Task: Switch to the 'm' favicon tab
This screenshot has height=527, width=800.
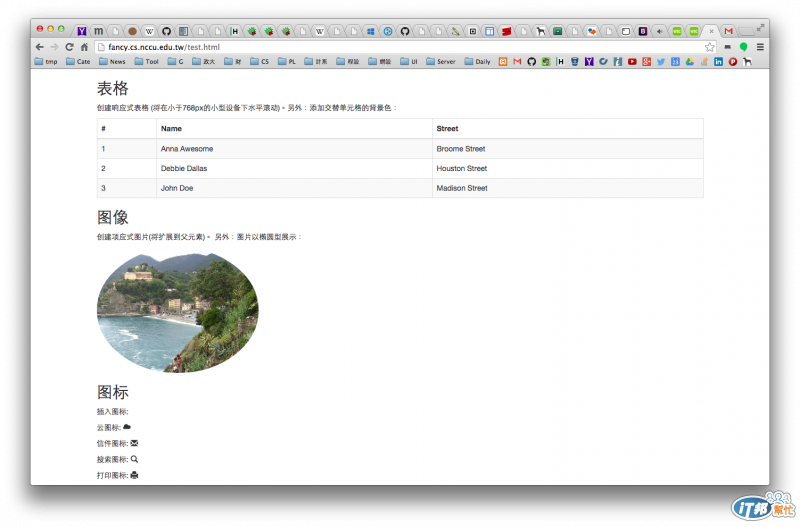Action: click(x=98, y=31)
